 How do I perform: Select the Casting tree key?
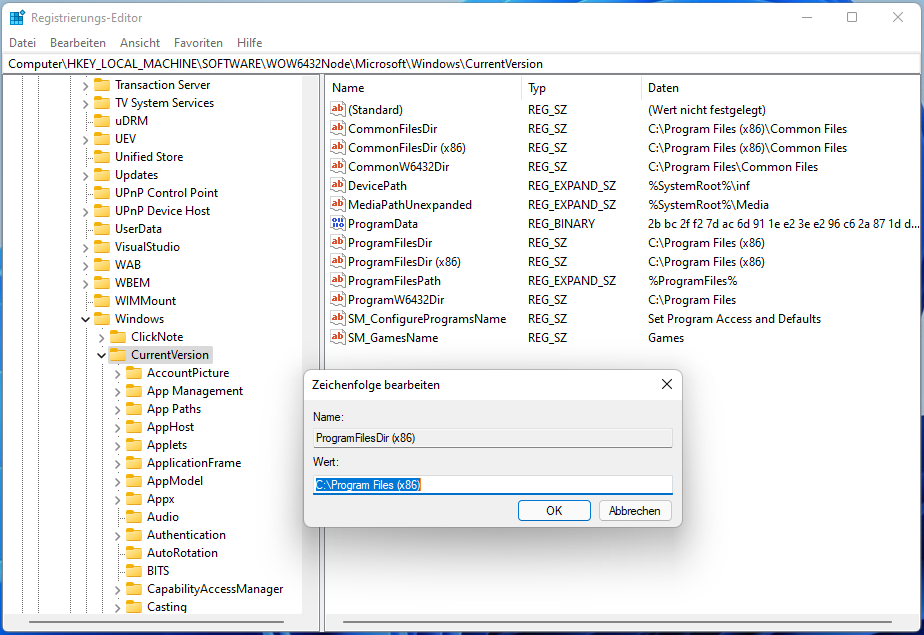pos(167,607)
